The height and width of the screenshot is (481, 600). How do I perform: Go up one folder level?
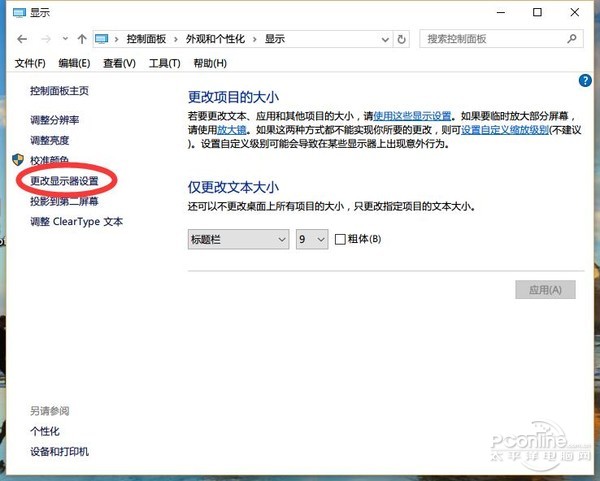[x=82, y=39]
